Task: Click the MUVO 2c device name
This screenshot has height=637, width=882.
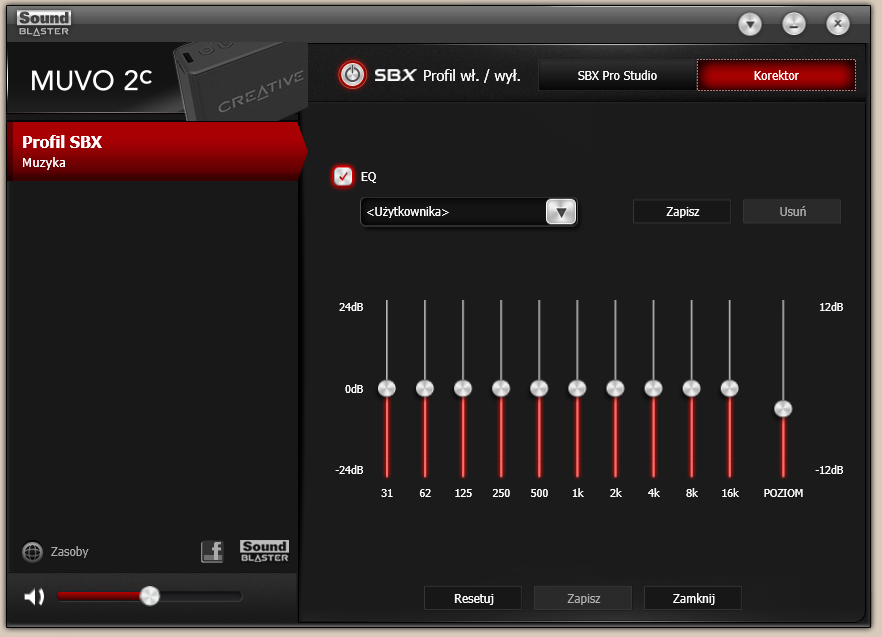Action: click(91, 80)
